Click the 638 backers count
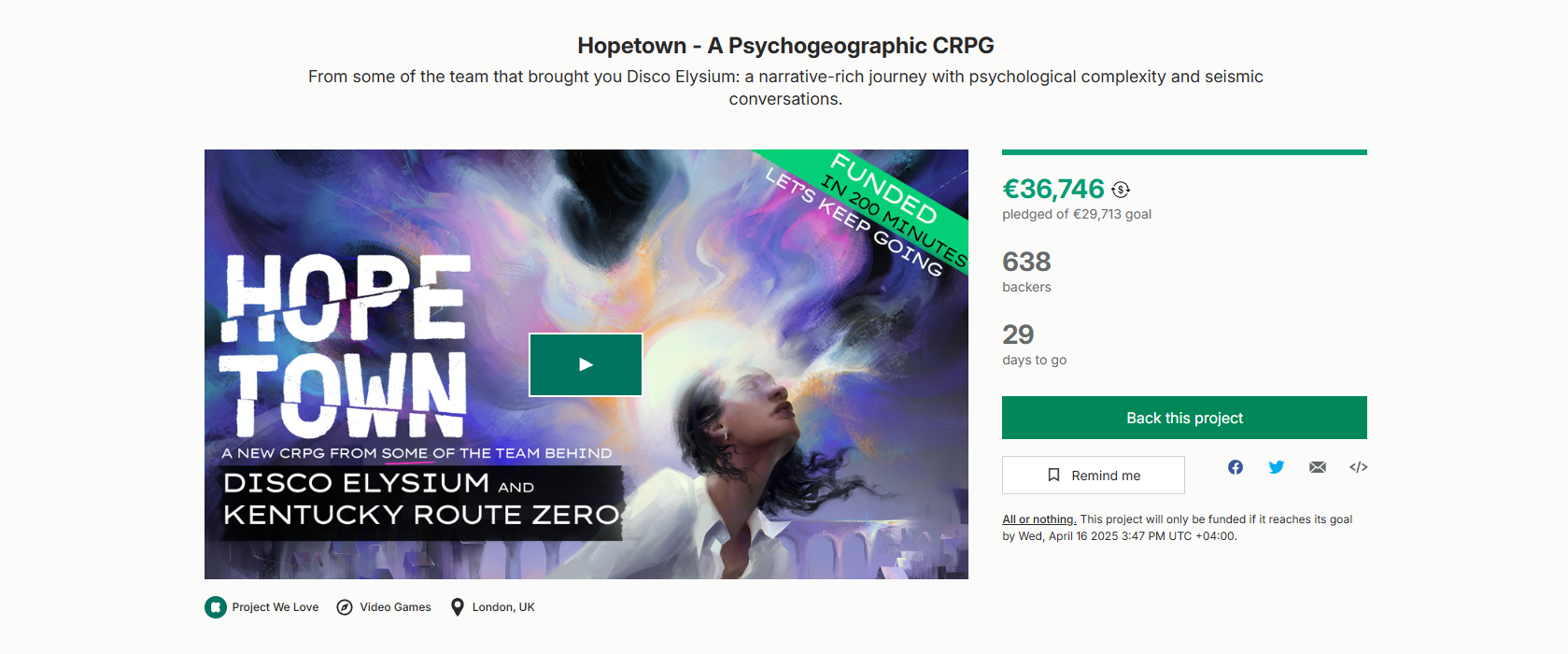 point(1026,263)
